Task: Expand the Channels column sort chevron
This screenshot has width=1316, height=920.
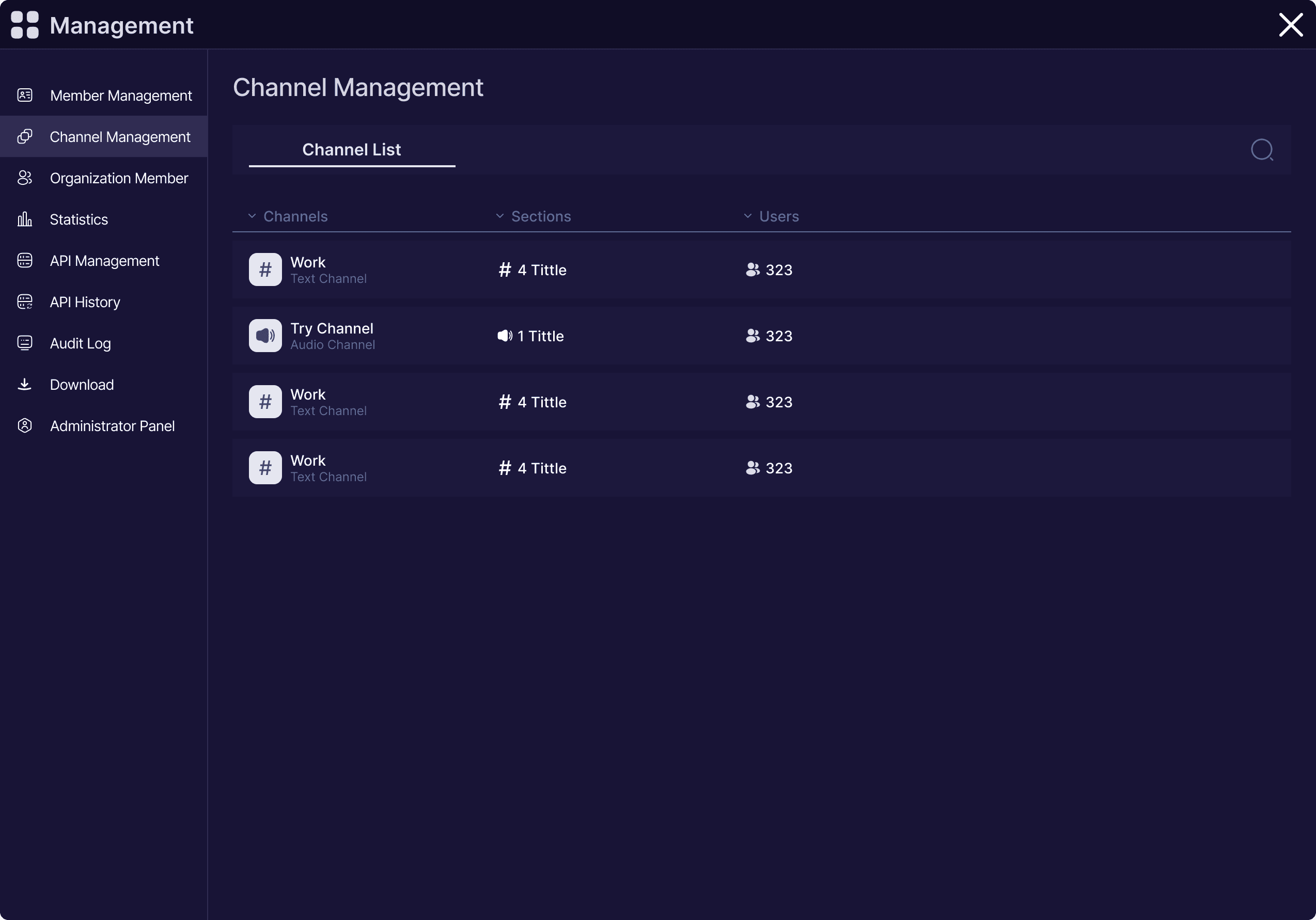Action: tap(252, 216)
